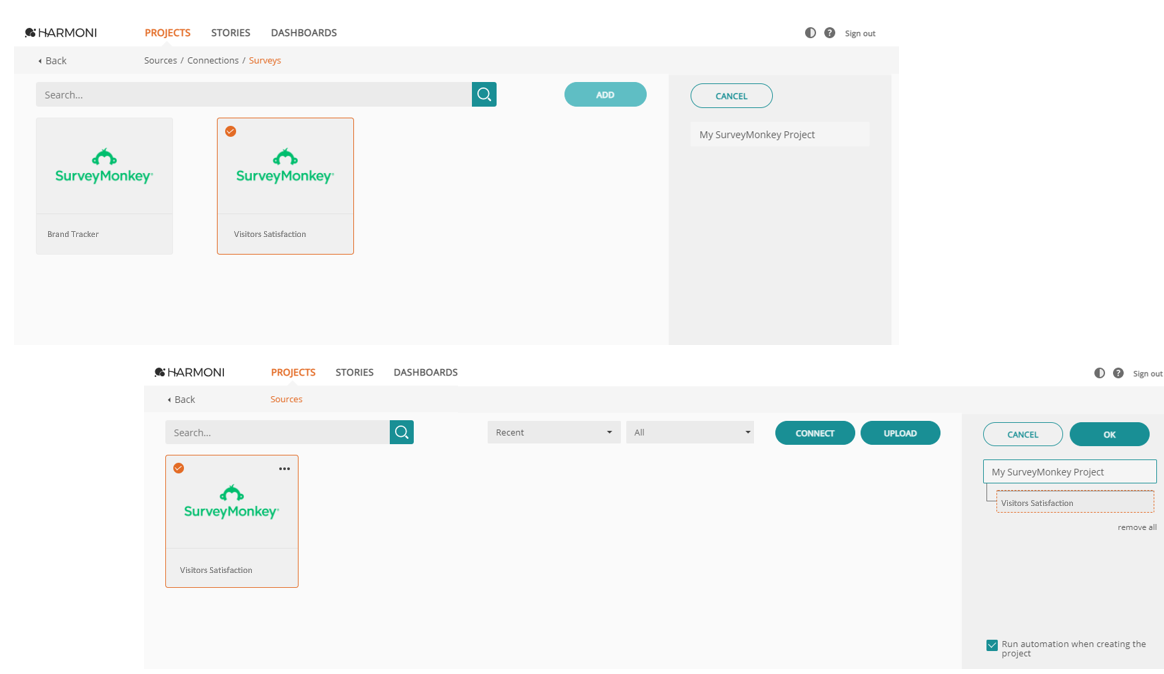Click the Harmoni logo in the upper window
Viewport: 1164px width, 674px height.
point(61,33)
